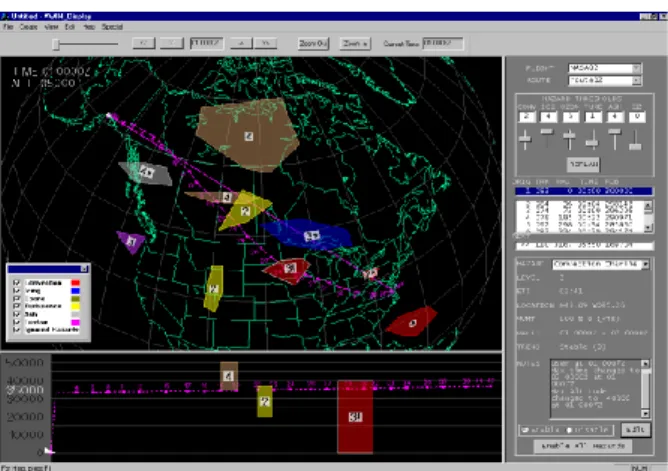Image resolution: width=668 pixels, height=471 pixels.
Task: Click the Current Time input field
Action: coord(443,43)
